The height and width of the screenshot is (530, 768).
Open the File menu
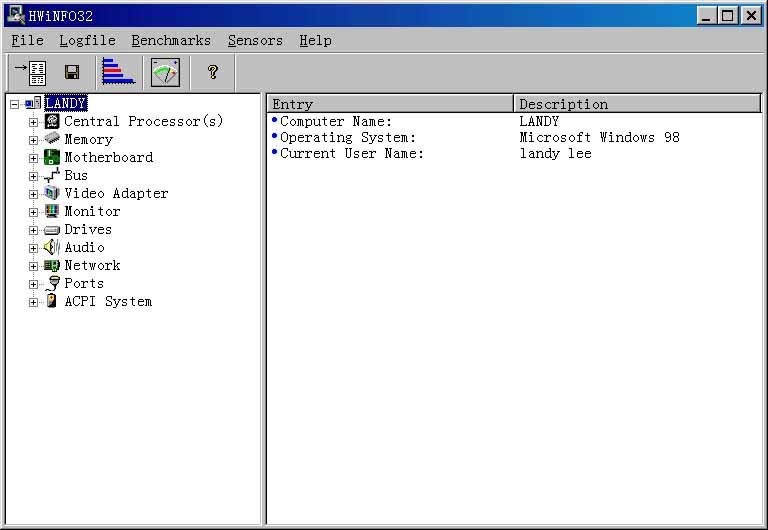tap(27, 40)
